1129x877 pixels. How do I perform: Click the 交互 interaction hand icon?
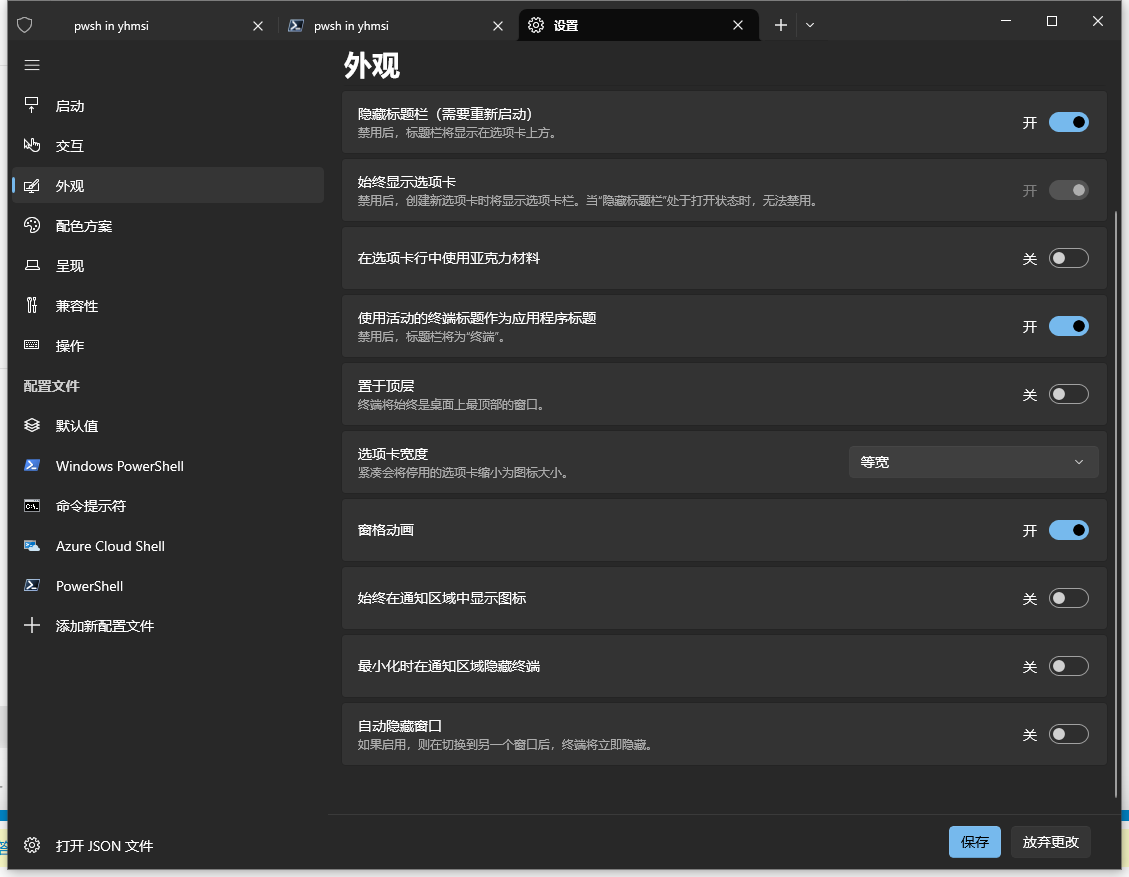(32, 145)
